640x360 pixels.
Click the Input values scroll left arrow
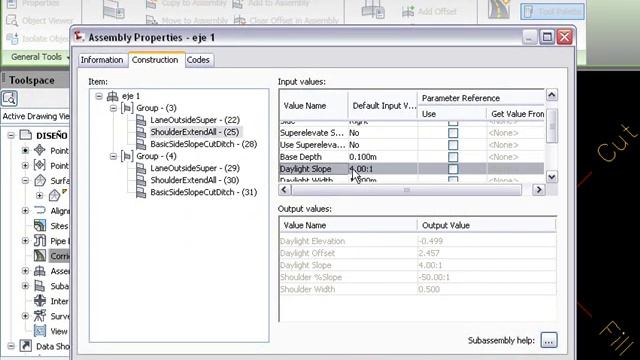tap(284, 190)
